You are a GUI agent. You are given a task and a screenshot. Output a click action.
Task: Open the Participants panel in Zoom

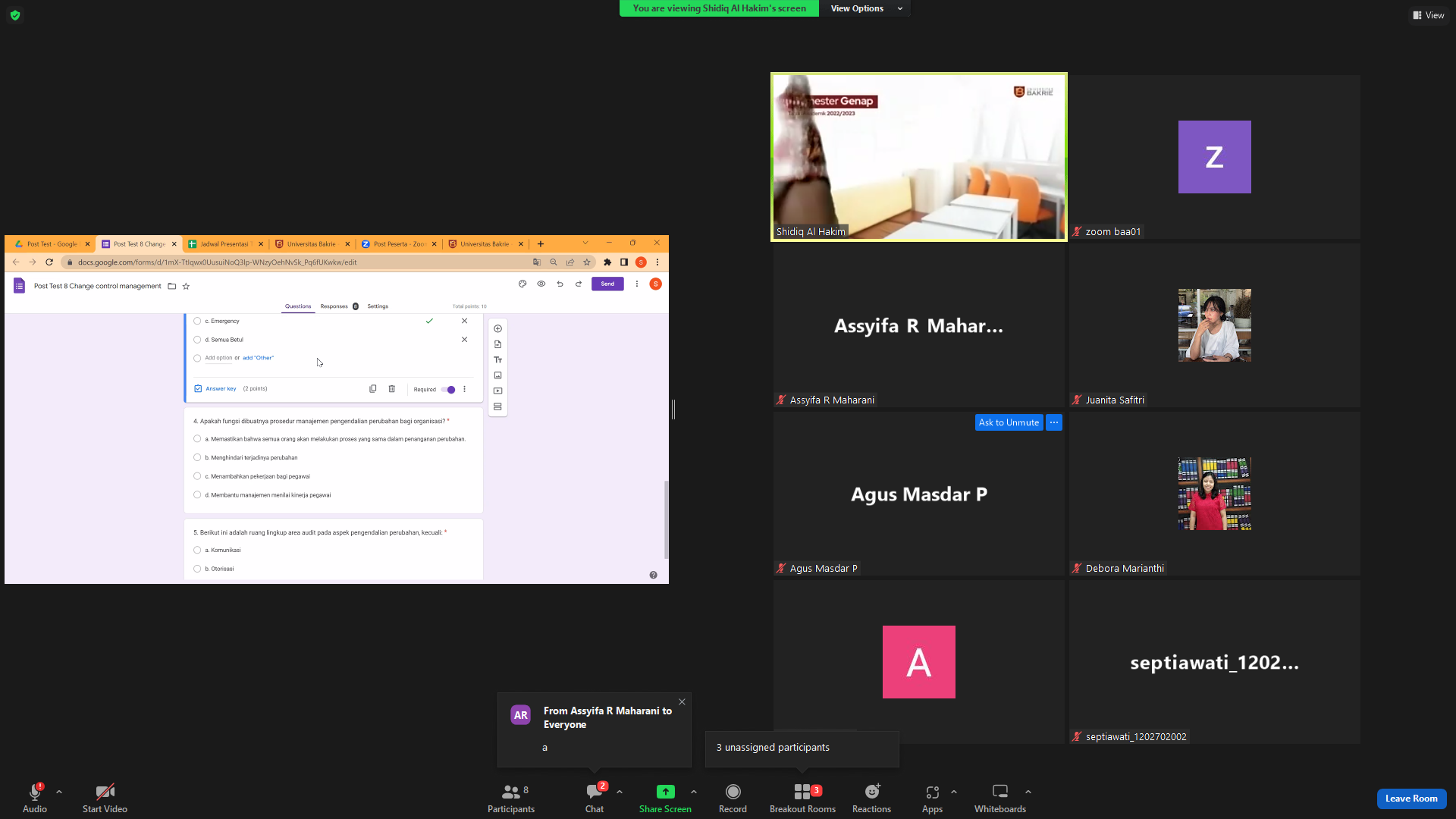pyautogui.click(x=511, y=798)
